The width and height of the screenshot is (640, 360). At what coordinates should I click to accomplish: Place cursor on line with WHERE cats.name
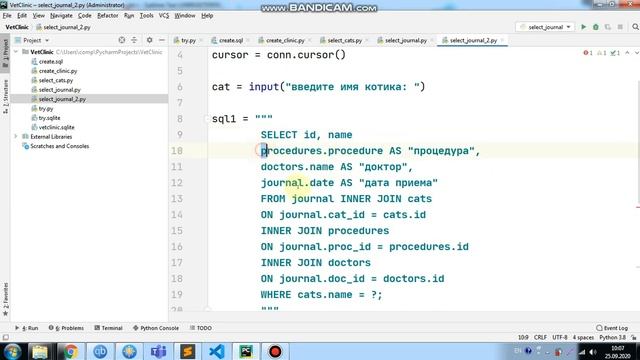[x=321, y=294]
